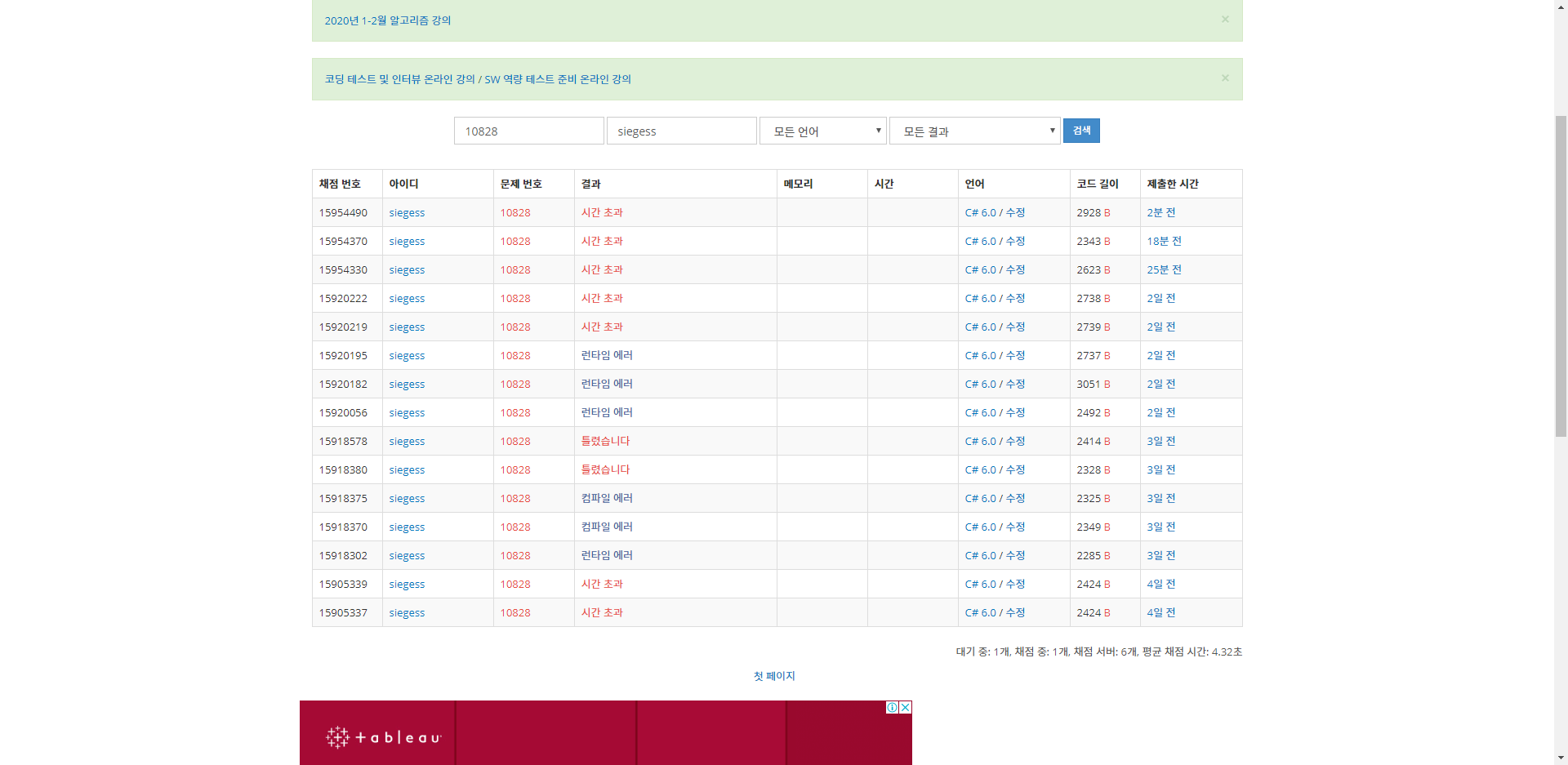
Task: Focus the problem number field with 10828
Action: pyautogui.click(x=529, y=131)
